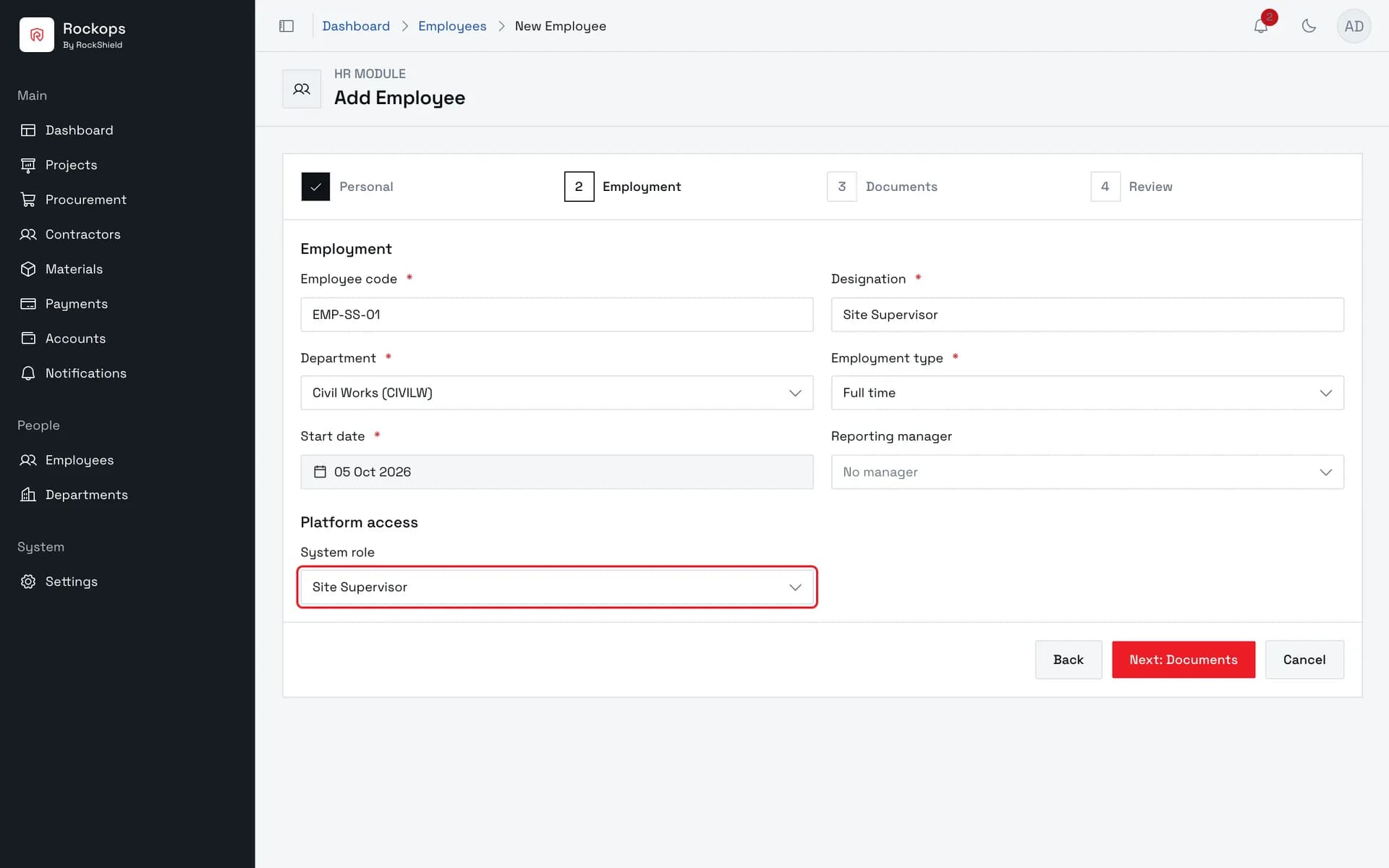This screenshot has width=1389, height=868.
Task: Follow the Employees breadcrumb link
Action: pos(452,26)
